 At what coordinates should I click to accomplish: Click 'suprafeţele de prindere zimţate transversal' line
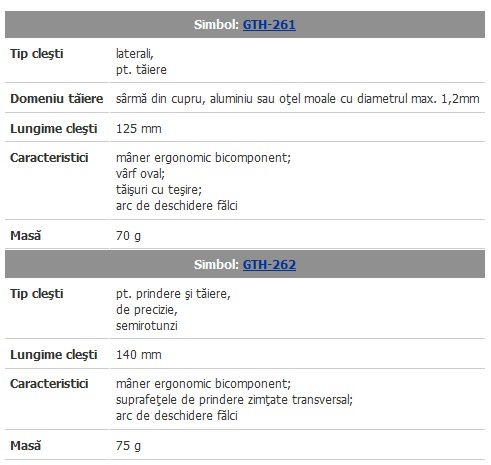(x=234, y=400)
